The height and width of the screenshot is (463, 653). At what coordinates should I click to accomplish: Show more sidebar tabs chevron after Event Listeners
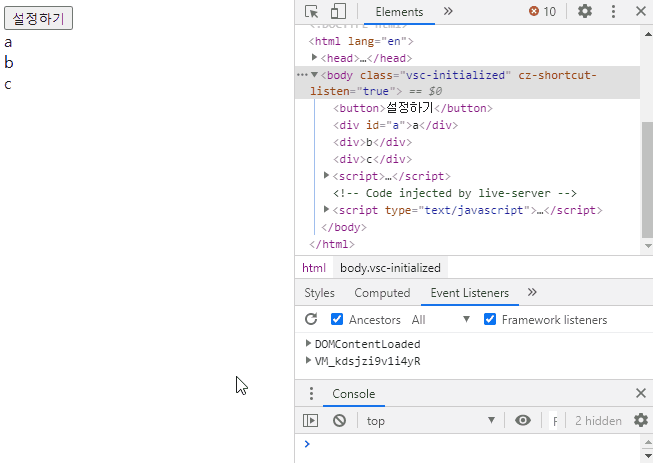(x=532, y=292)
